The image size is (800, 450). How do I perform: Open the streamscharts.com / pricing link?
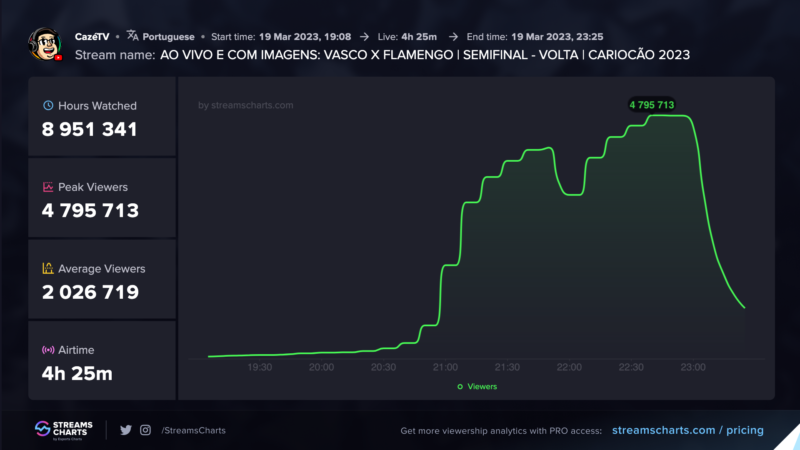click(687, 430)
